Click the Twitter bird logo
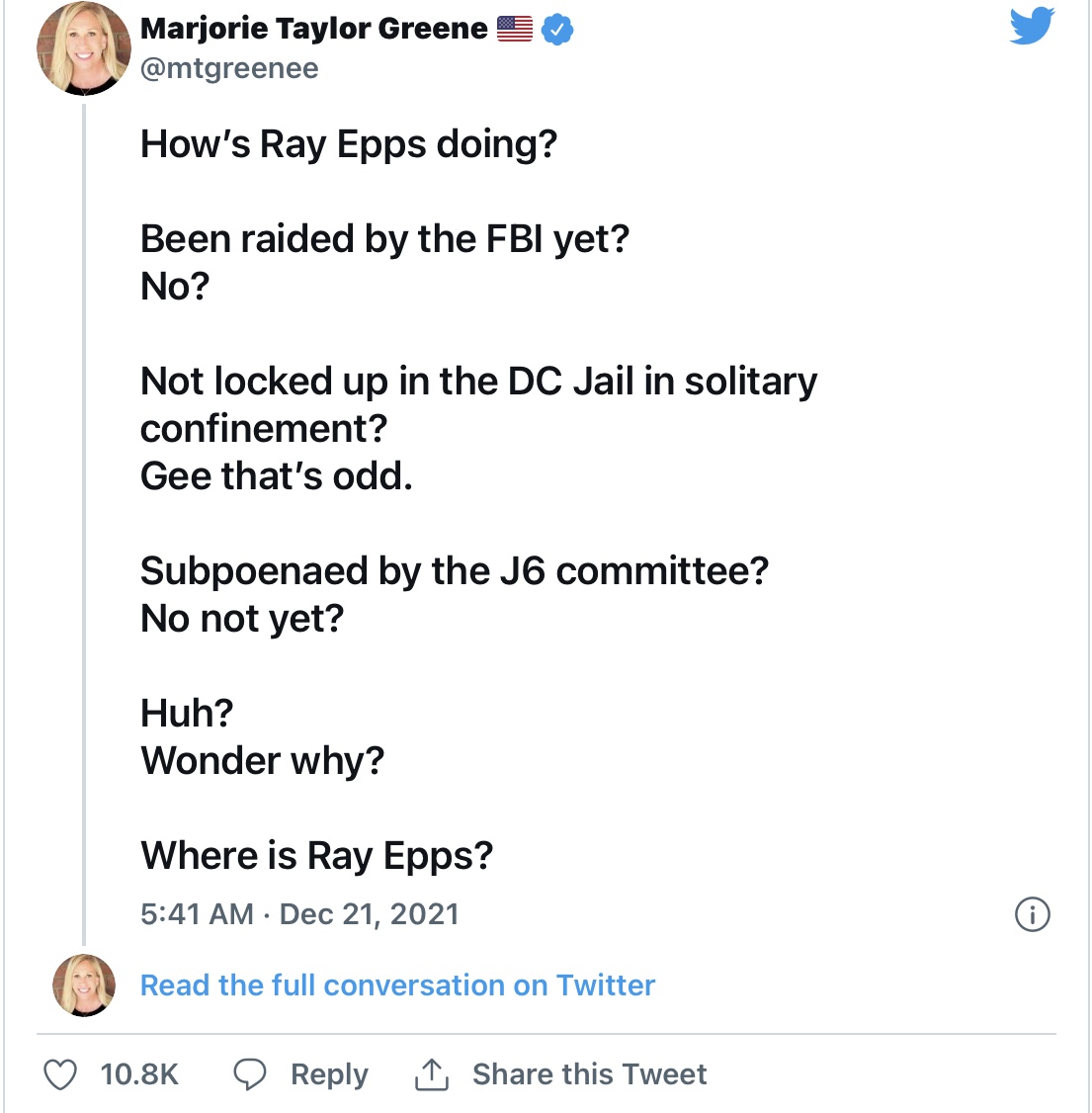Screen dimensions: 1092x1113 click(1032, 27)
